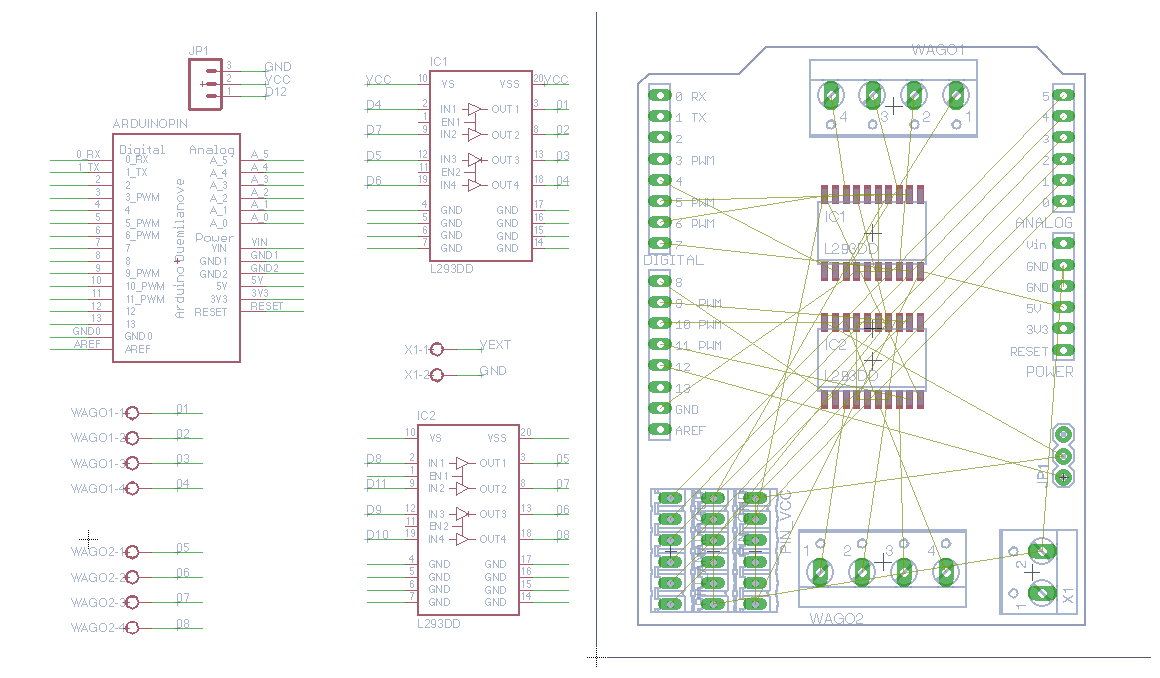Select the IC1 L293DD footprint on board
1160x678 pixels.
click(x=872, y=233)
